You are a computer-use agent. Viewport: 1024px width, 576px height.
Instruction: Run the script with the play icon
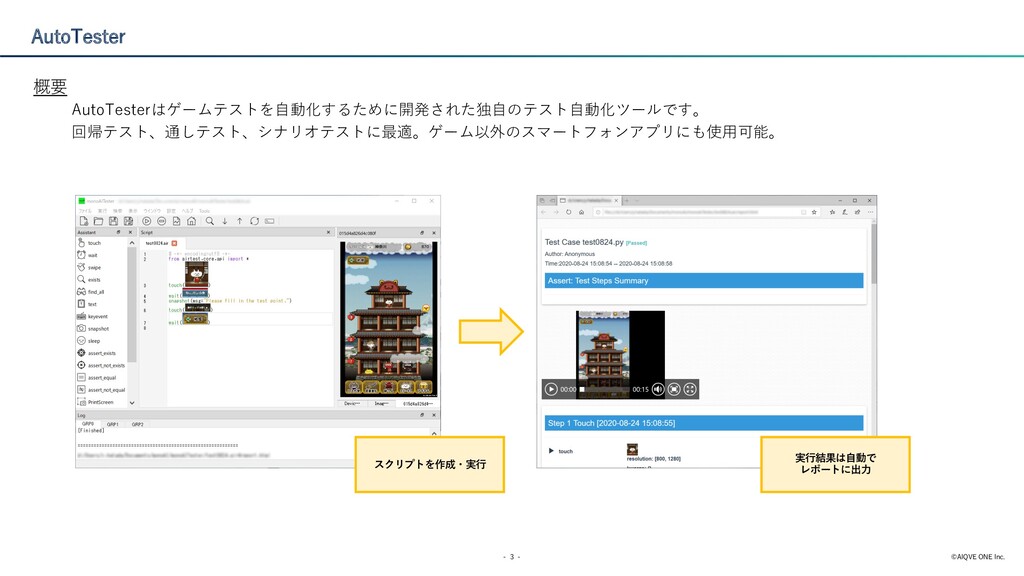click(x=147, y=221)
